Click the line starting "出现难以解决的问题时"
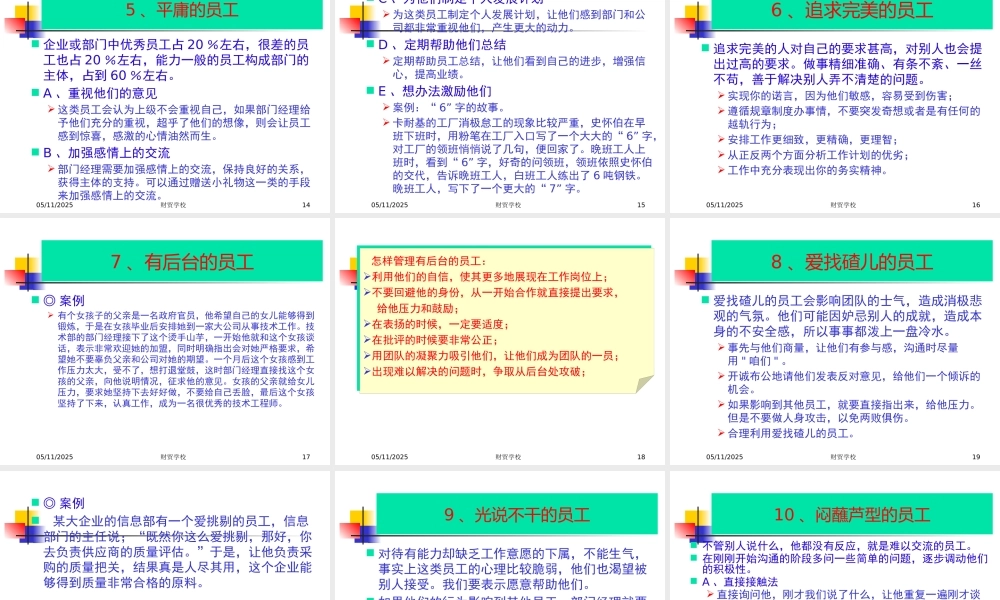This screenshot has height=600, width=1000. [478, 371]
